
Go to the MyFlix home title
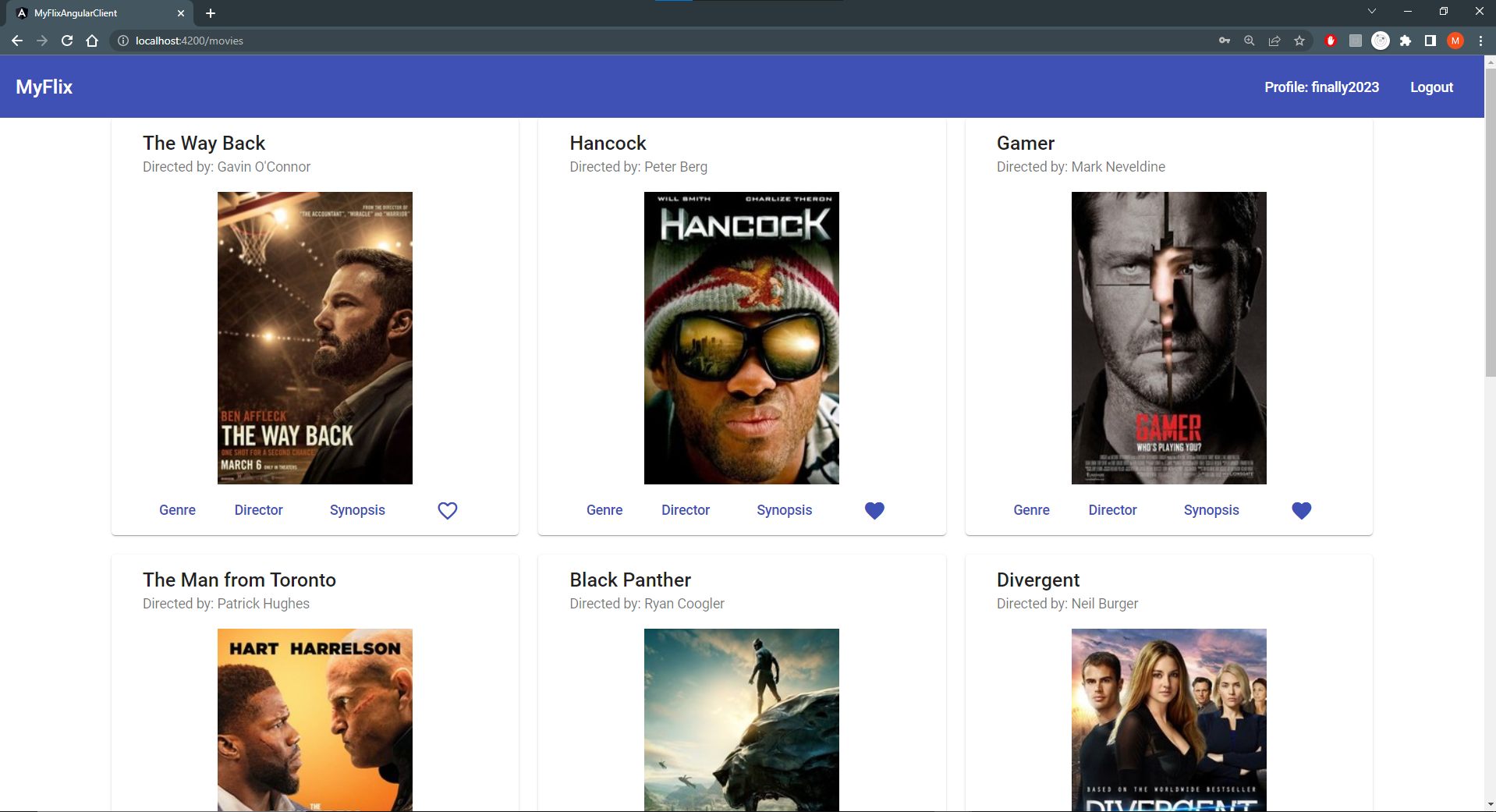tap(44, 87)
